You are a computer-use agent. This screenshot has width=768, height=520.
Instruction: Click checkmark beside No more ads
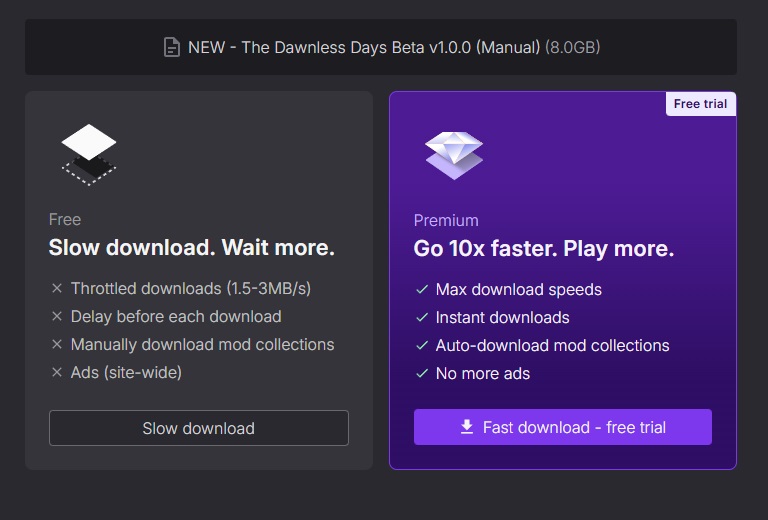[421, 374]
